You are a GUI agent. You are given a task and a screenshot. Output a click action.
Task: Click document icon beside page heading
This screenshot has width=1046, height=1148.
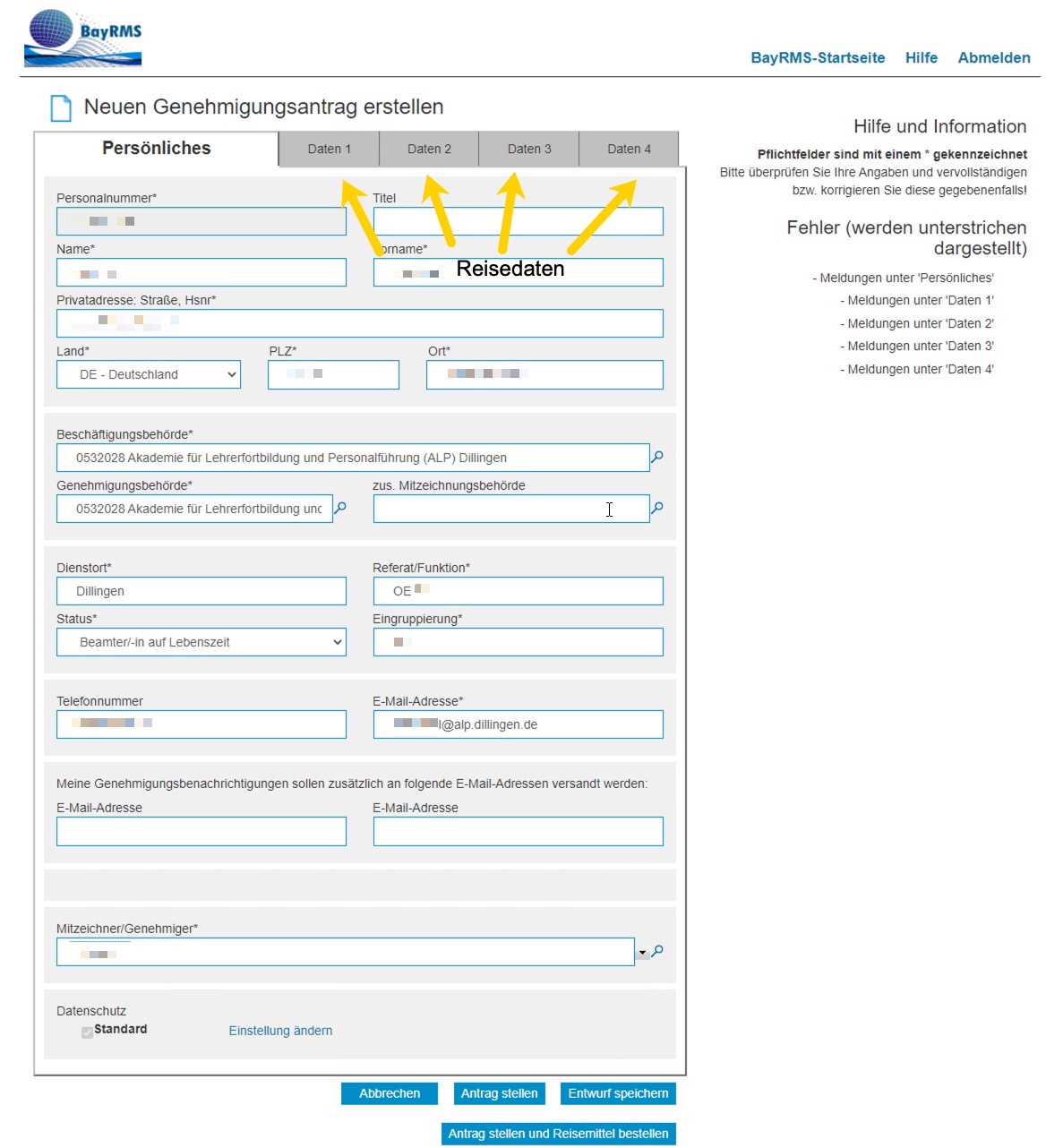(x=61, y=108)
